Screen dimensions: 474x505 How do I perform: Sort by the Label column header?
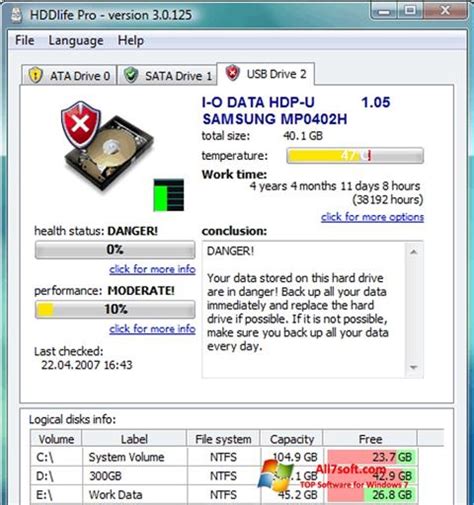point(134,439)
